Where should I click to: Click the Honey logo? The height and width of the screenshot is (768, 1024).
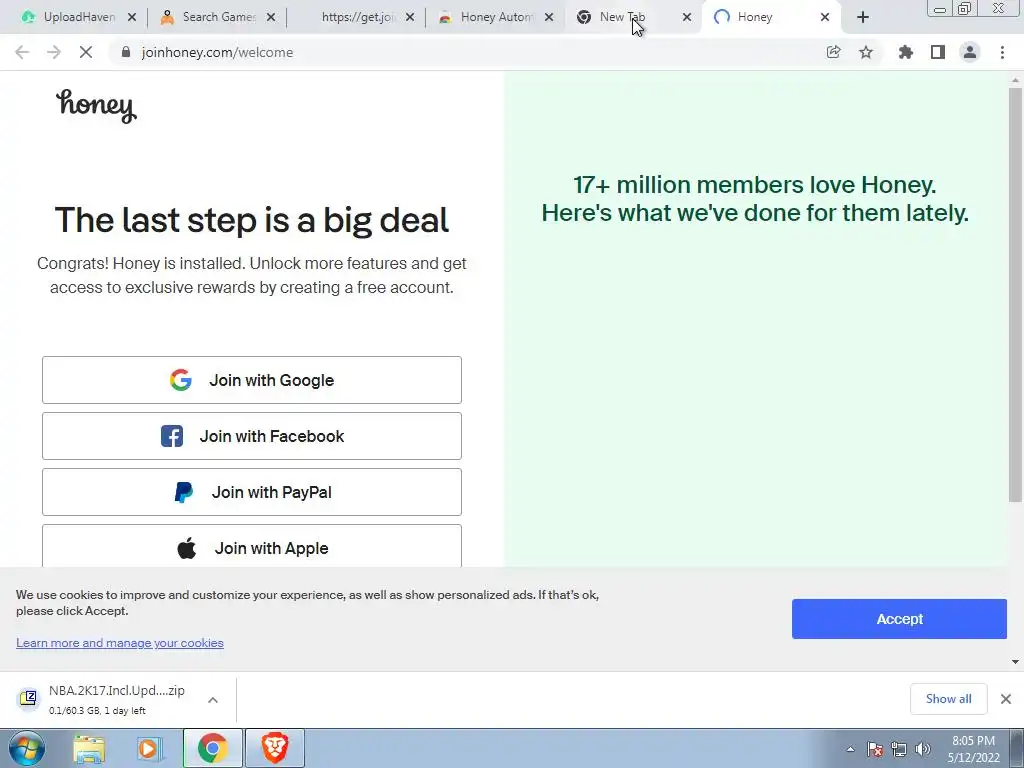(x=96, y=105)
